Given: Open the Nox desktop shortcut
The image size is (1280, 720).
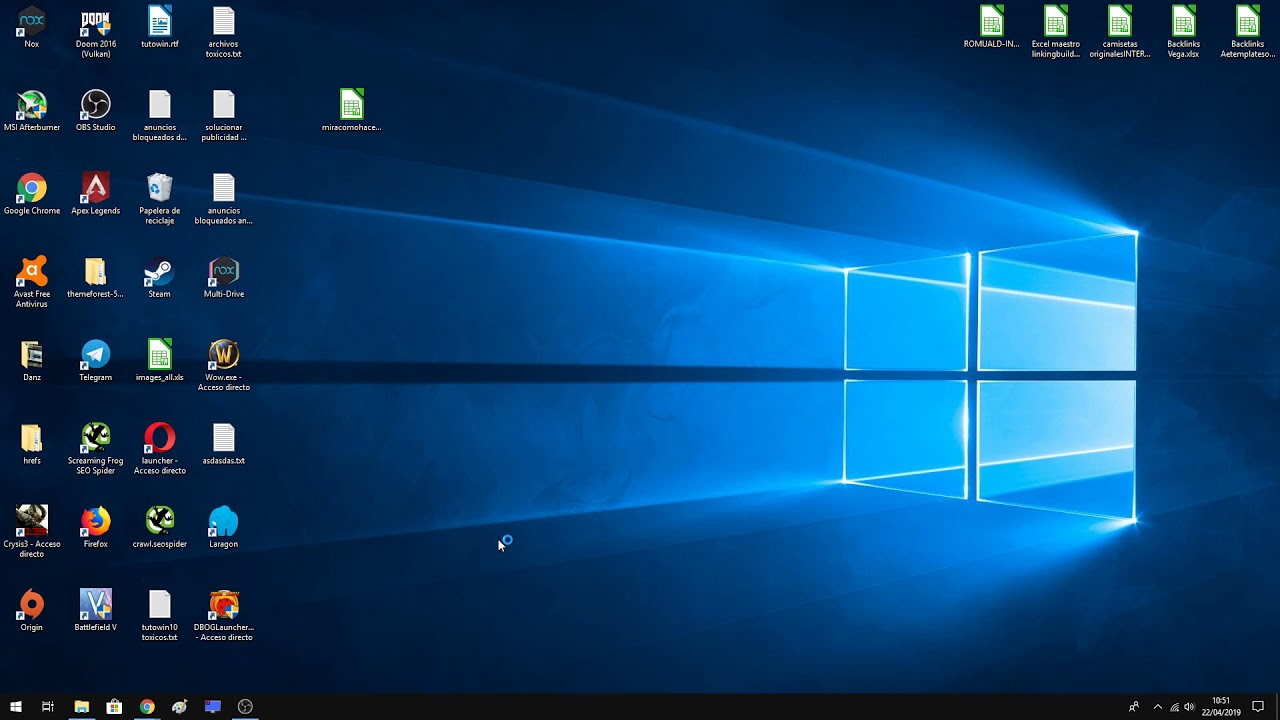Looking at the screenshot, I should click(32, 28).
